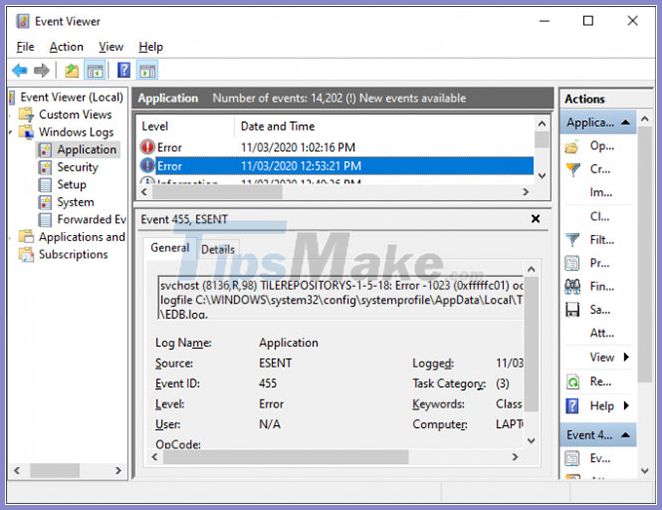Click the Setup log icon in the tree

pyautogui.click(x=45, y=185)
